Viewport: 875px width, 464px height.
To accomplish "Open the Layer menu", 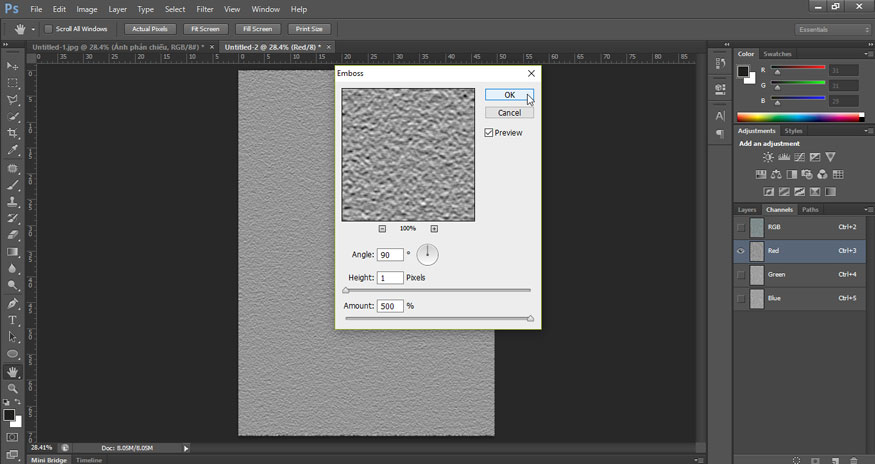I will pyautogui.click(x=117, y=9).
